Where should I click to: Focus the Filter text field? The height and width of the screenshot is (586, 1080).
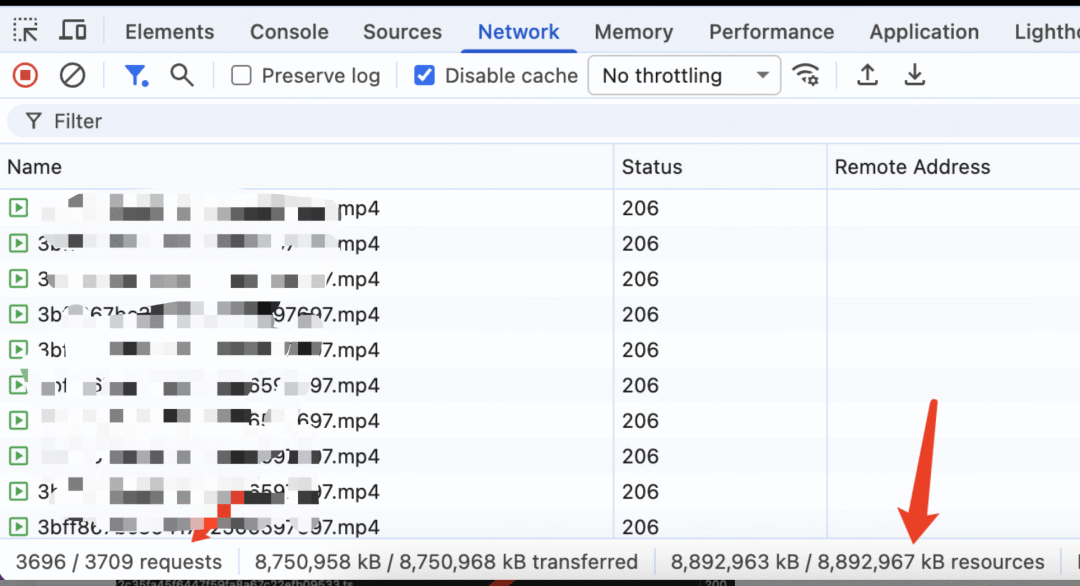(x=543, y=121)
